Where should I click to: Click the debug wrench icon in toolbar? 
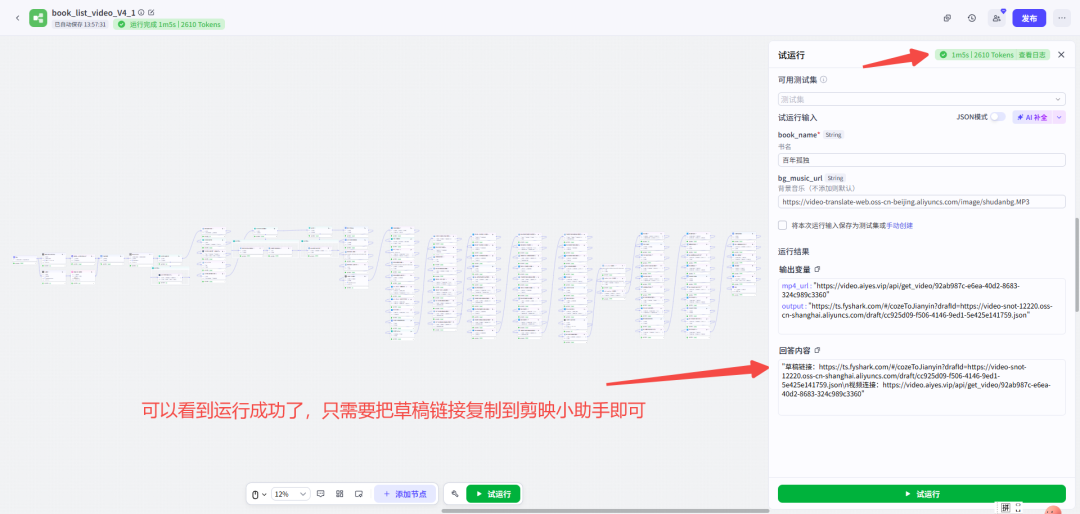455,494
